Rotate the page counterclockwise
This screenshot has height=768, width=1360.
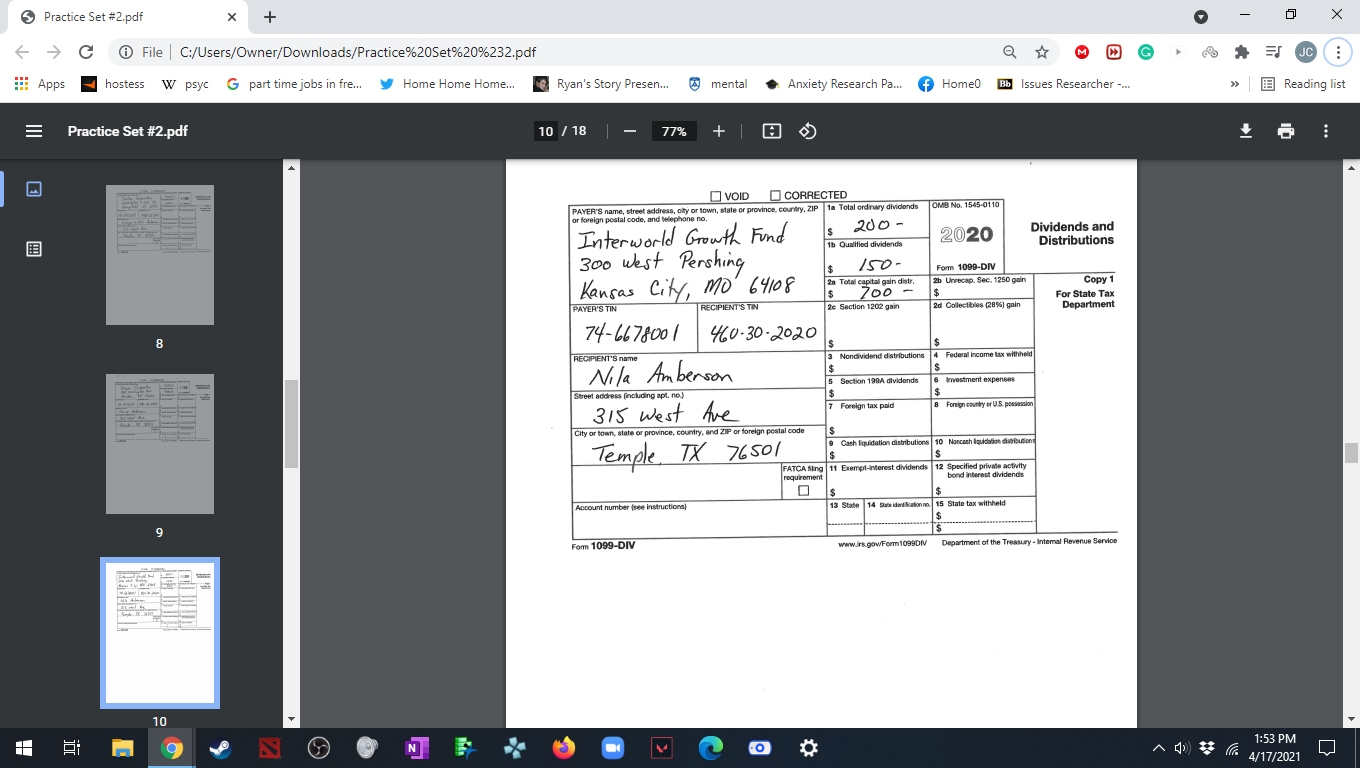[806, 130]
